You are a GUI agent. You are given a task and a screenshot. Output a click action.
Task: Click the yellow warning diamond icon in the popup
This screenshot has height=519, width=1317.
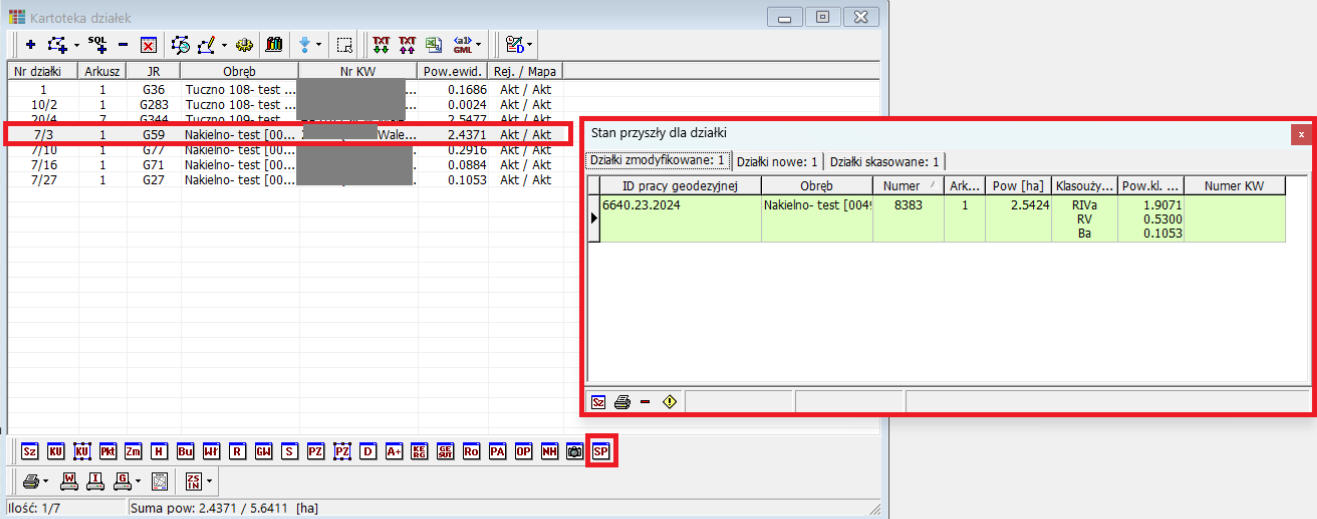click(x=669, y=402)
